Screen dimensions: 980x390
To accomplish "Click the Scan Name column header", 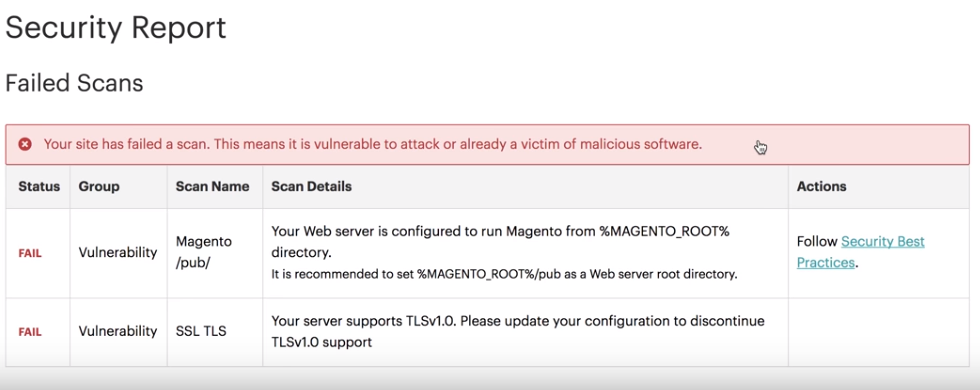I will coord(212,186).
